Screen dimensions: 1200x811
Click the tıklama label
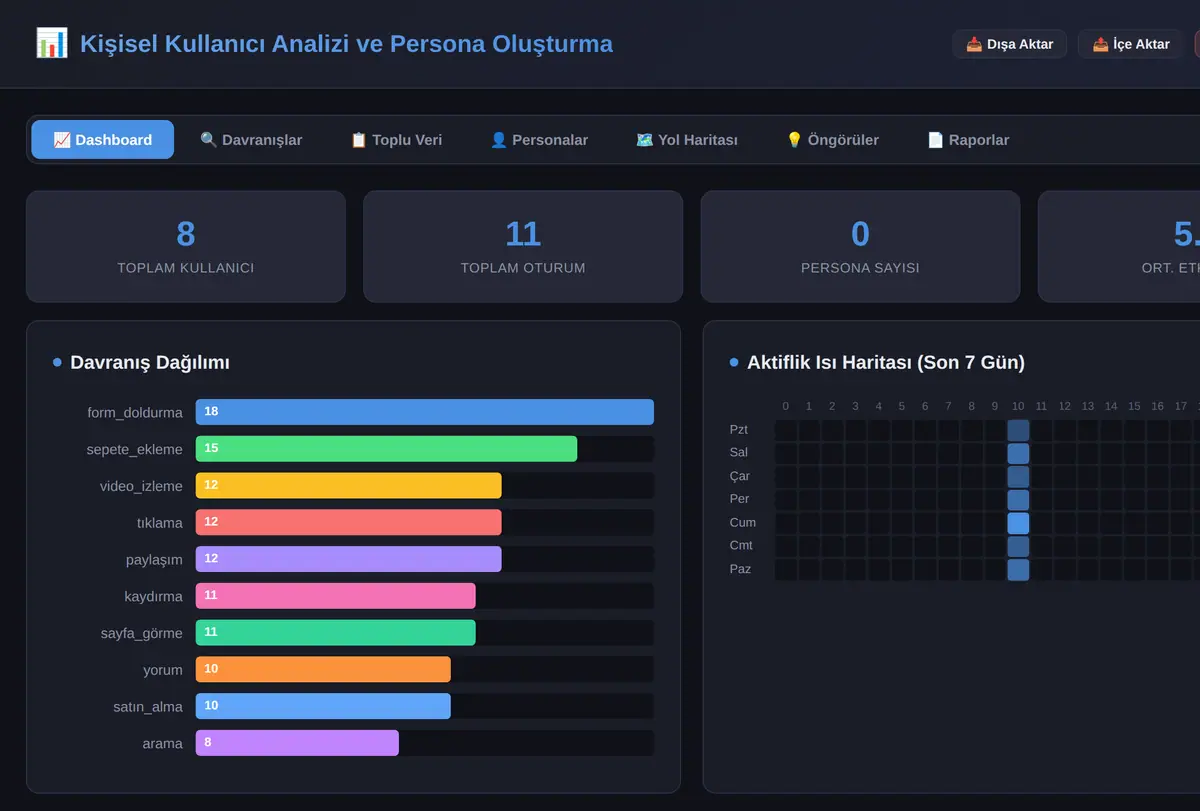click(160, 523)
